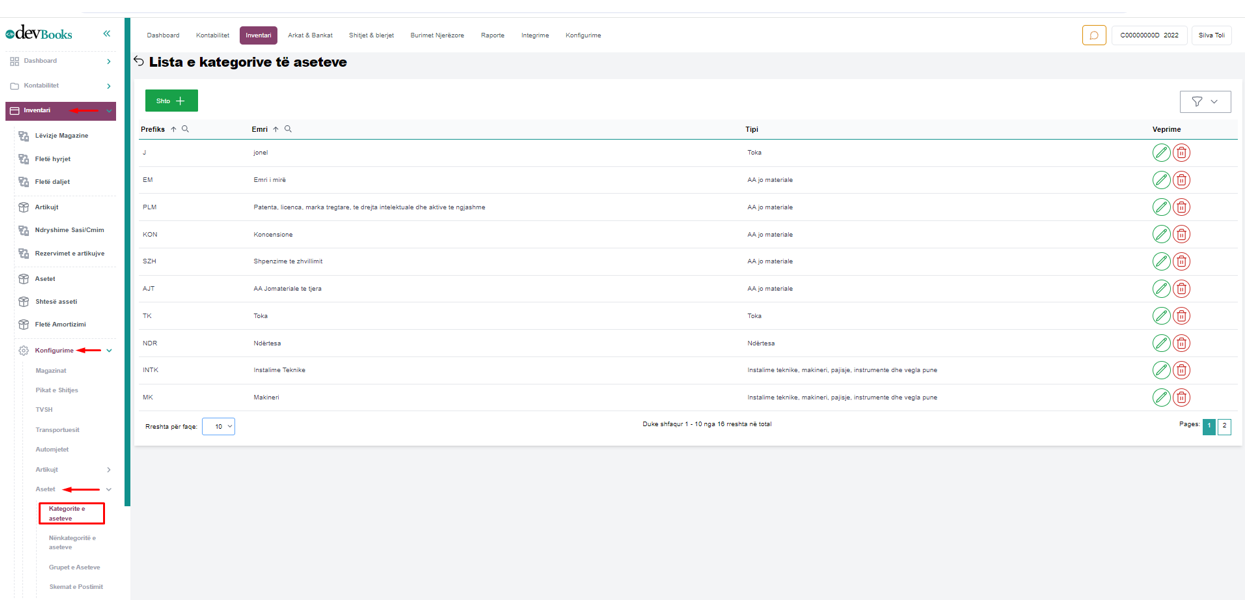Image resolution: width=1248 pixels, height=600 pixels.
Task: Open the filter dropdown button
Action: pyautogui.click(x=1205, y=101)
